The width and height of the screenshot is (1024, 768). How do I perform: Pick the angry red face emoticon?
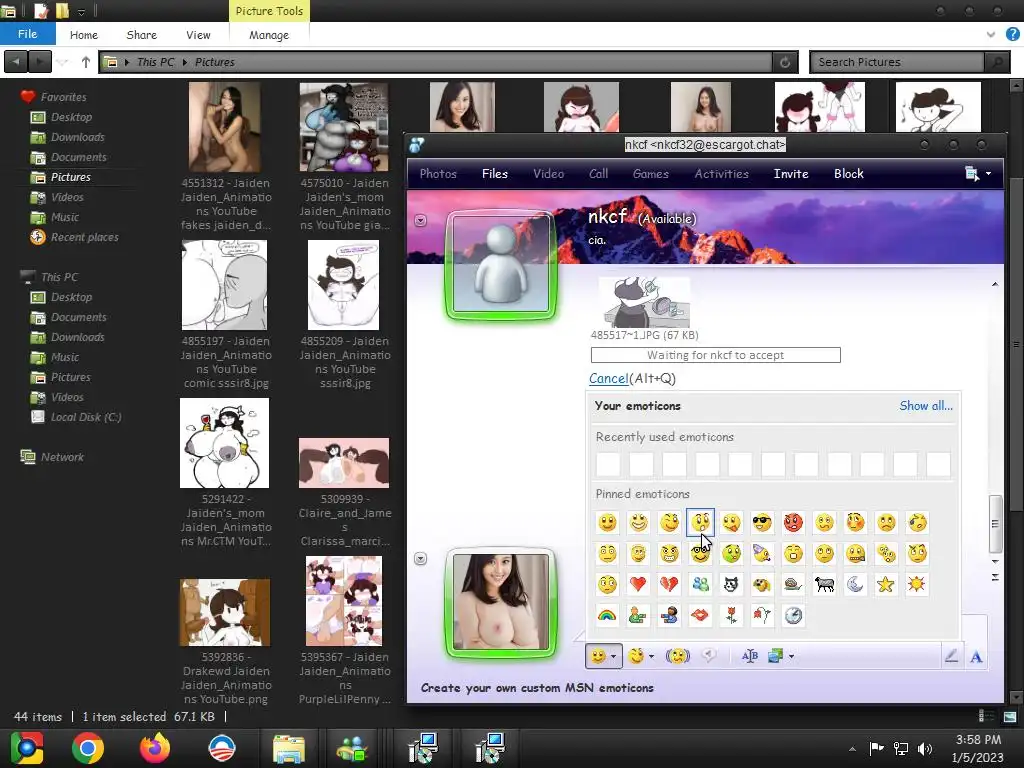coord(793,522)
